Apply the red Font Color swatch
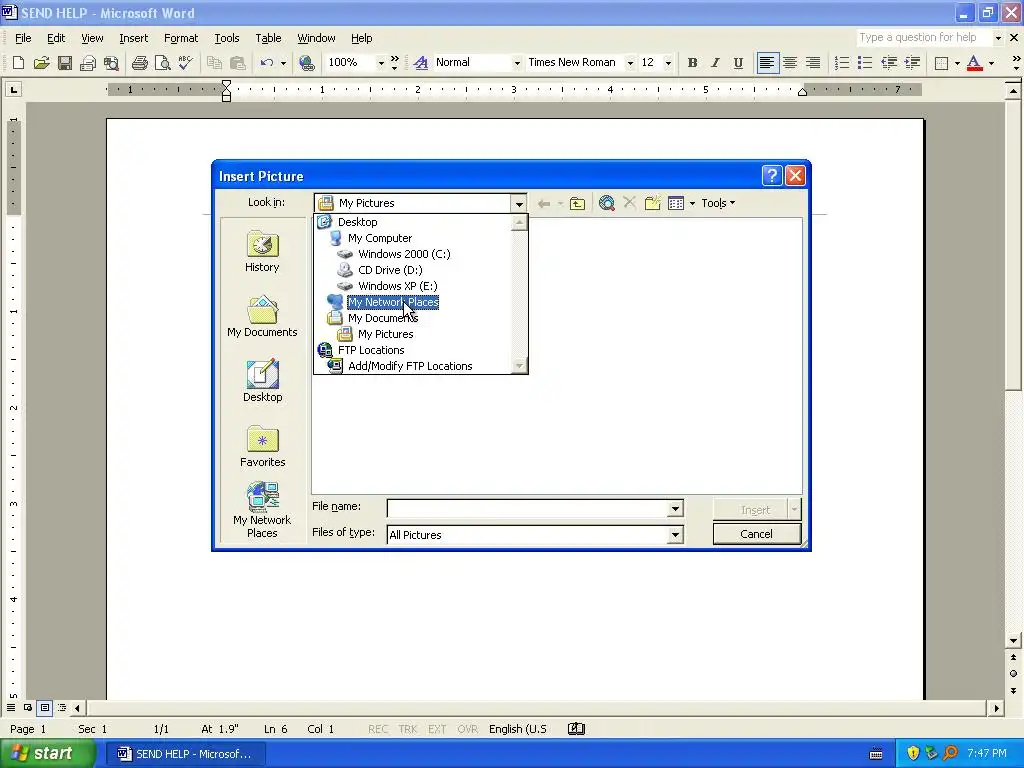The height and width of the screenshot is (768, 1024). (974, 63)
